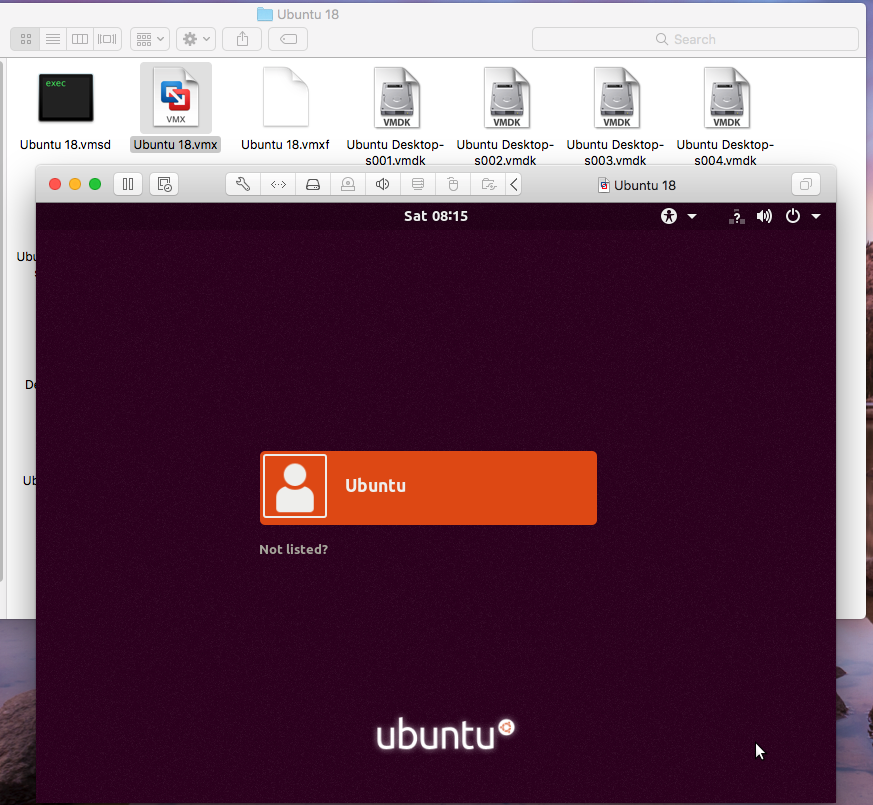Click the Ubuntu volume icon in top bar
Image resolution: width=873 pixels, height=805 pixels.
tap(764, 216)
